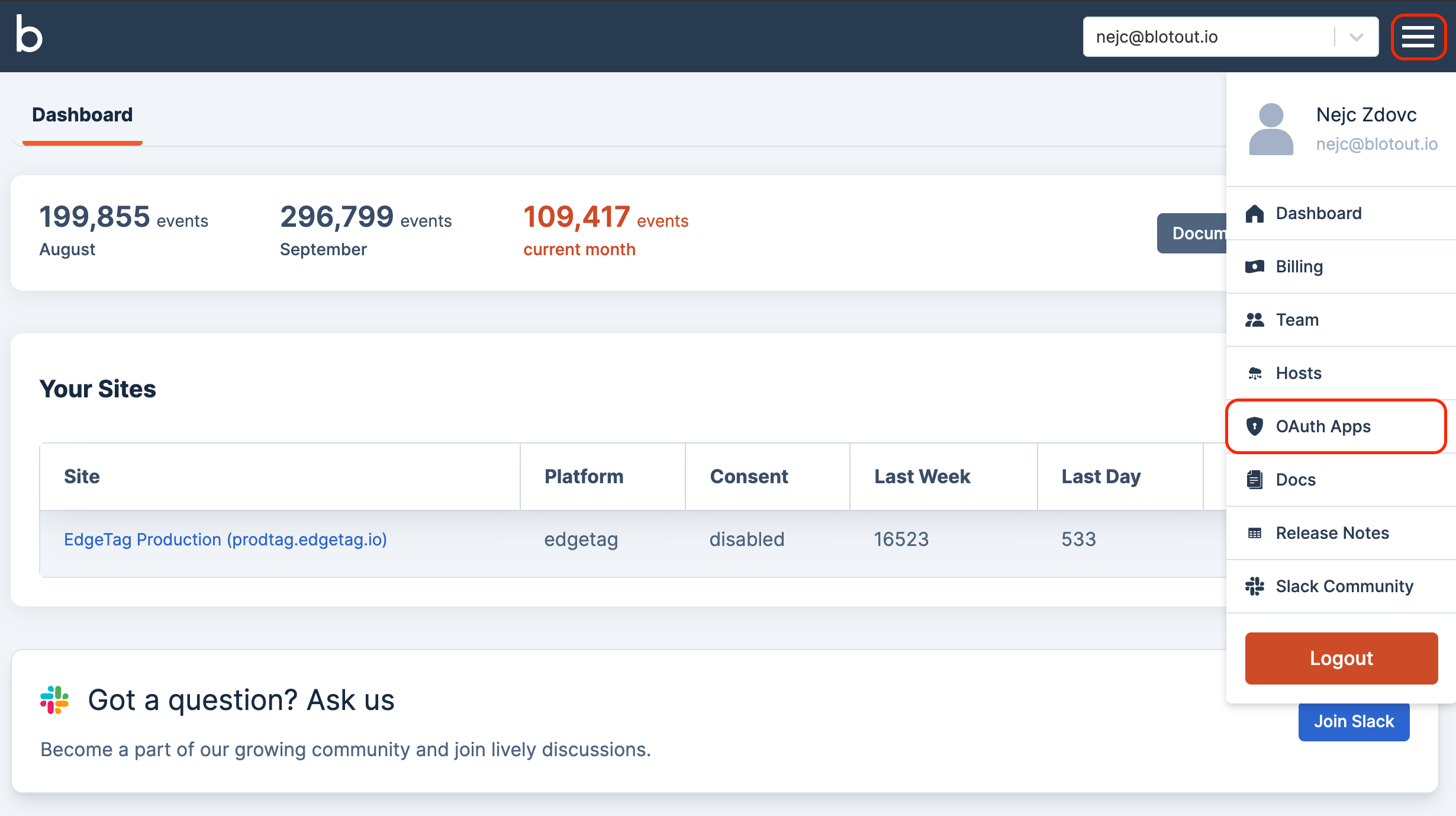Image resolution: width=1456 pixels, height=816 pixels.
Task: Click the Docs document icon
Action: point(1254,480)
